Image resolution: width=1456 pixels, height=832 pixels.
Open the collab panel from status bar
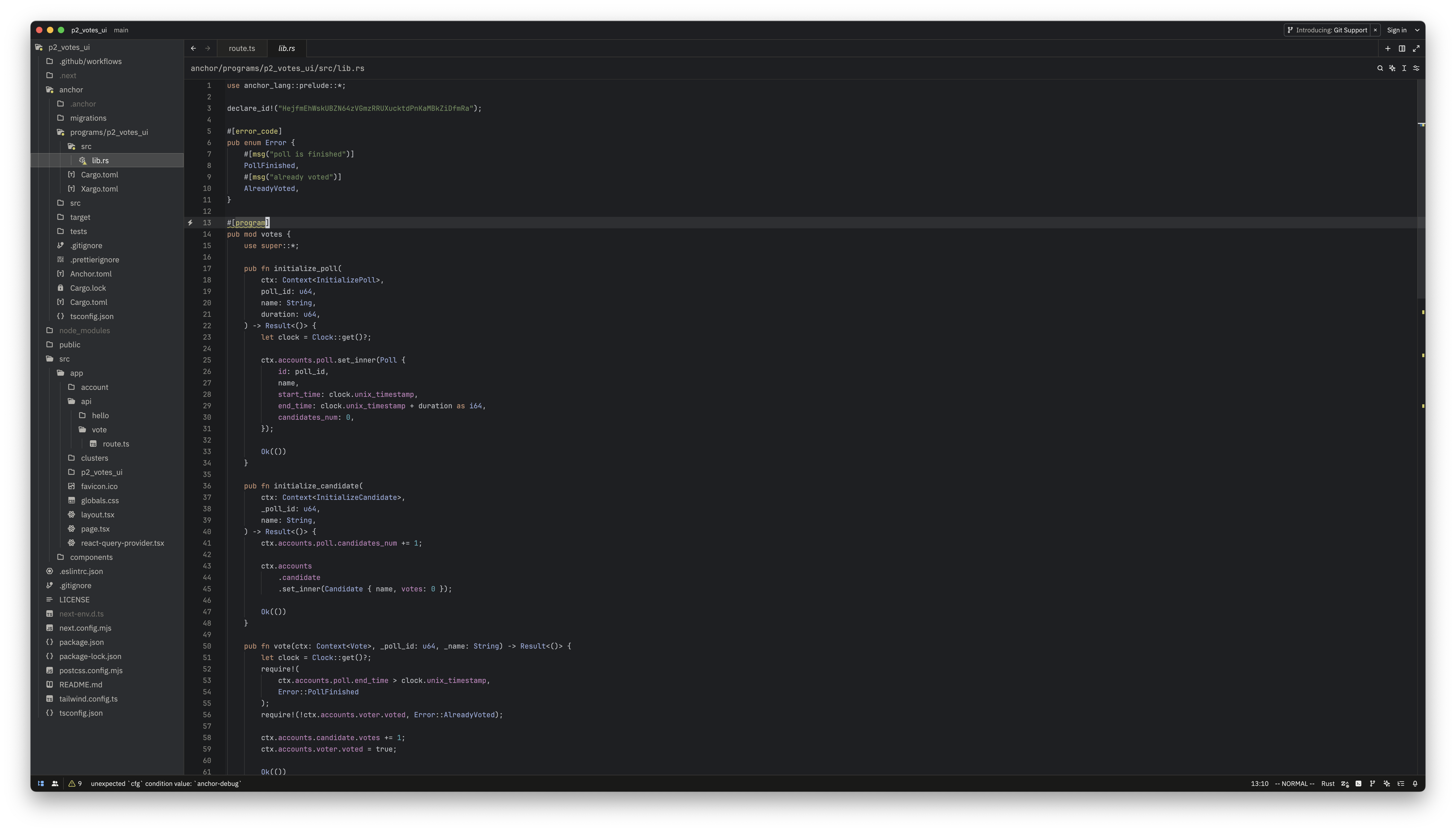tap(55, 784)
